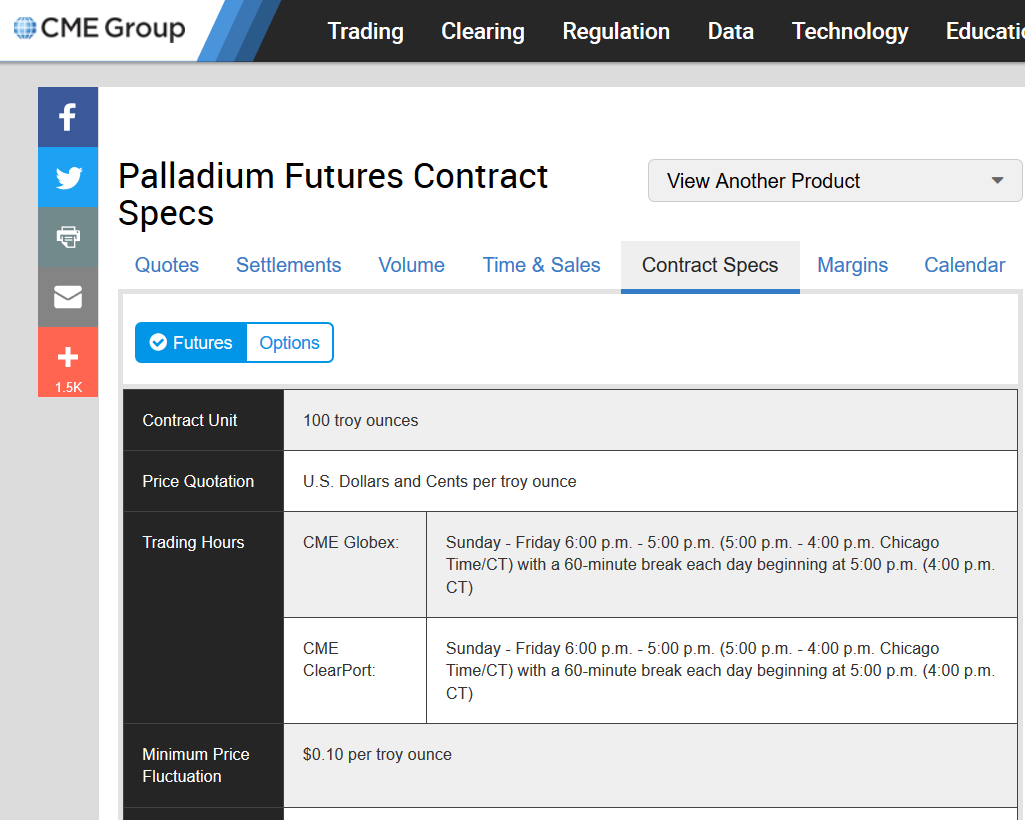
Task: Select the Futures toggle option
Action: click(x=191, y=343)
